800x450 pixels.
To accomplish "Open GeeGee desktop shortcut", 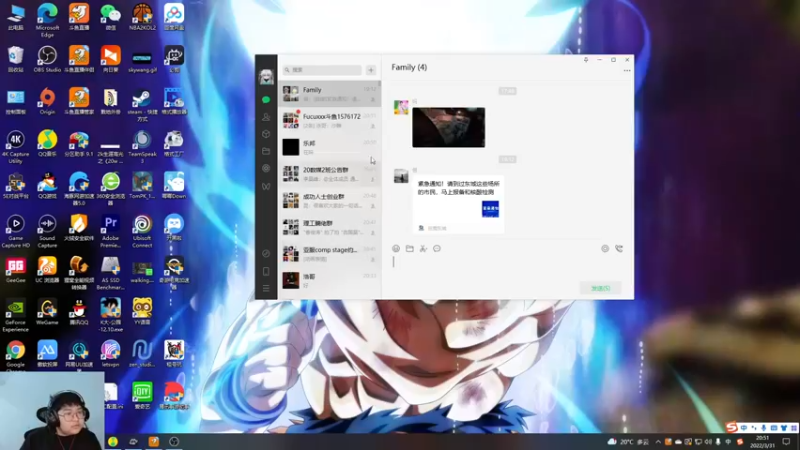I will (x=15, y=270).
